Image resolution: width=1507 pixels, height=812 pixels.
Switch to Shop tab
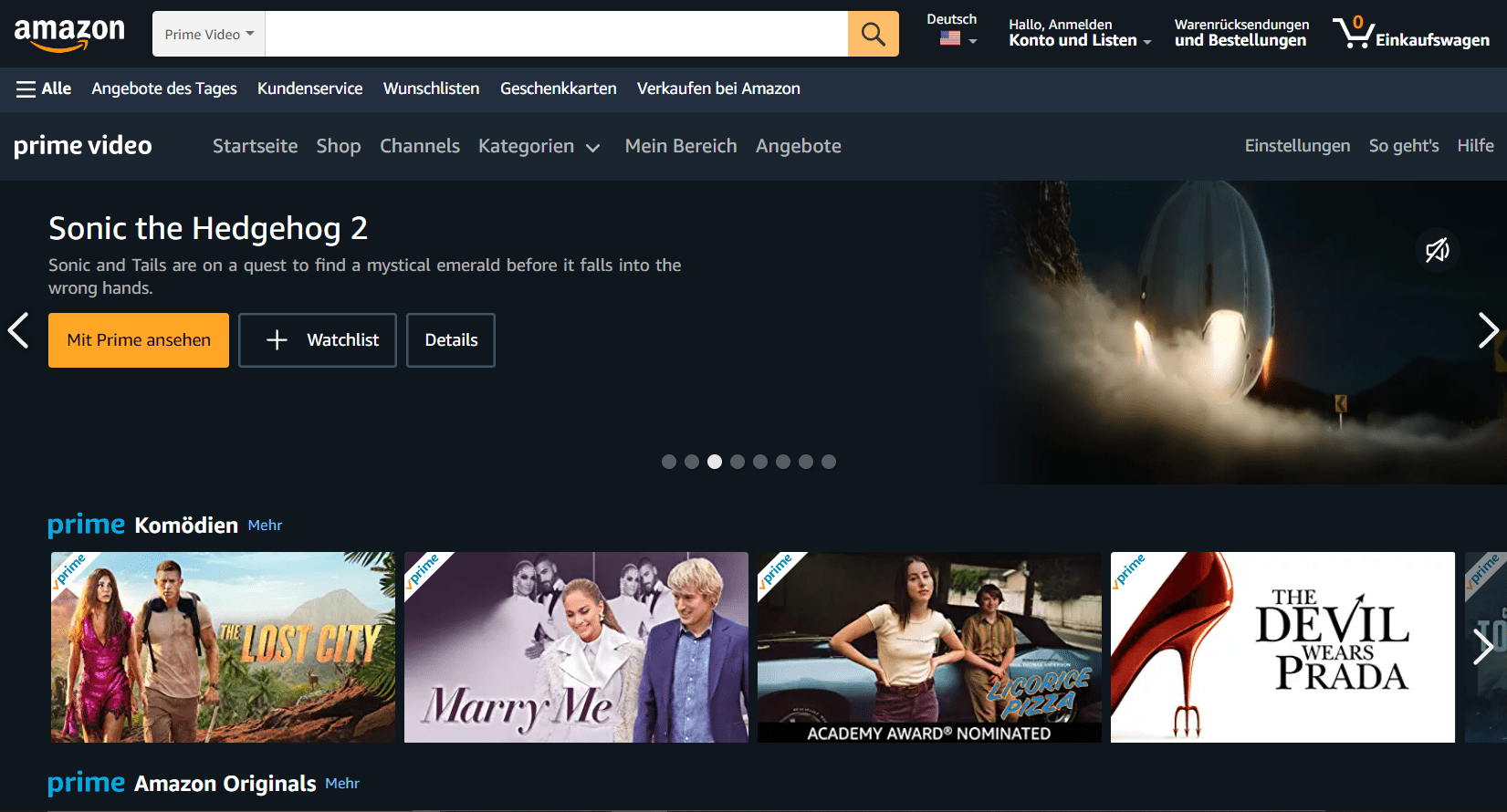(339, 146)
